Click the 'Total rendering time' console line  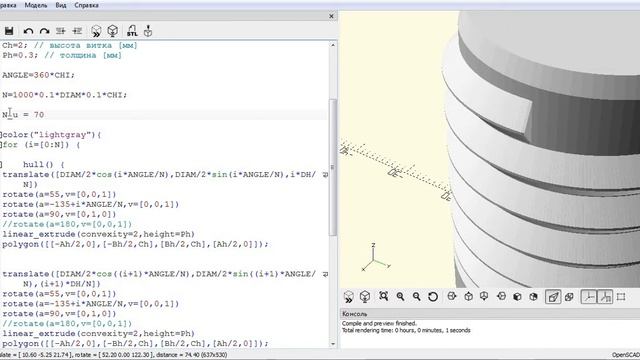406,330
